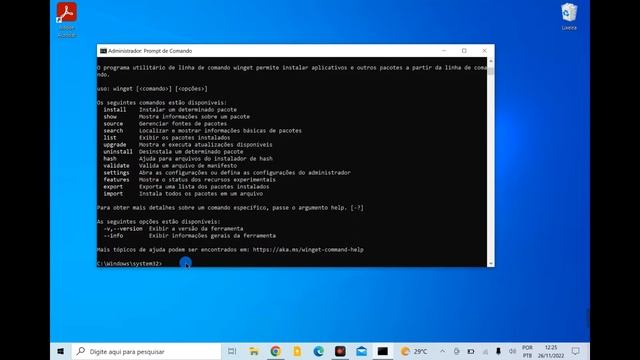The width and height of the screenshot is (640, 360).
Task: Open the yellow notes app in the taskbar
Action: point(297,351)
